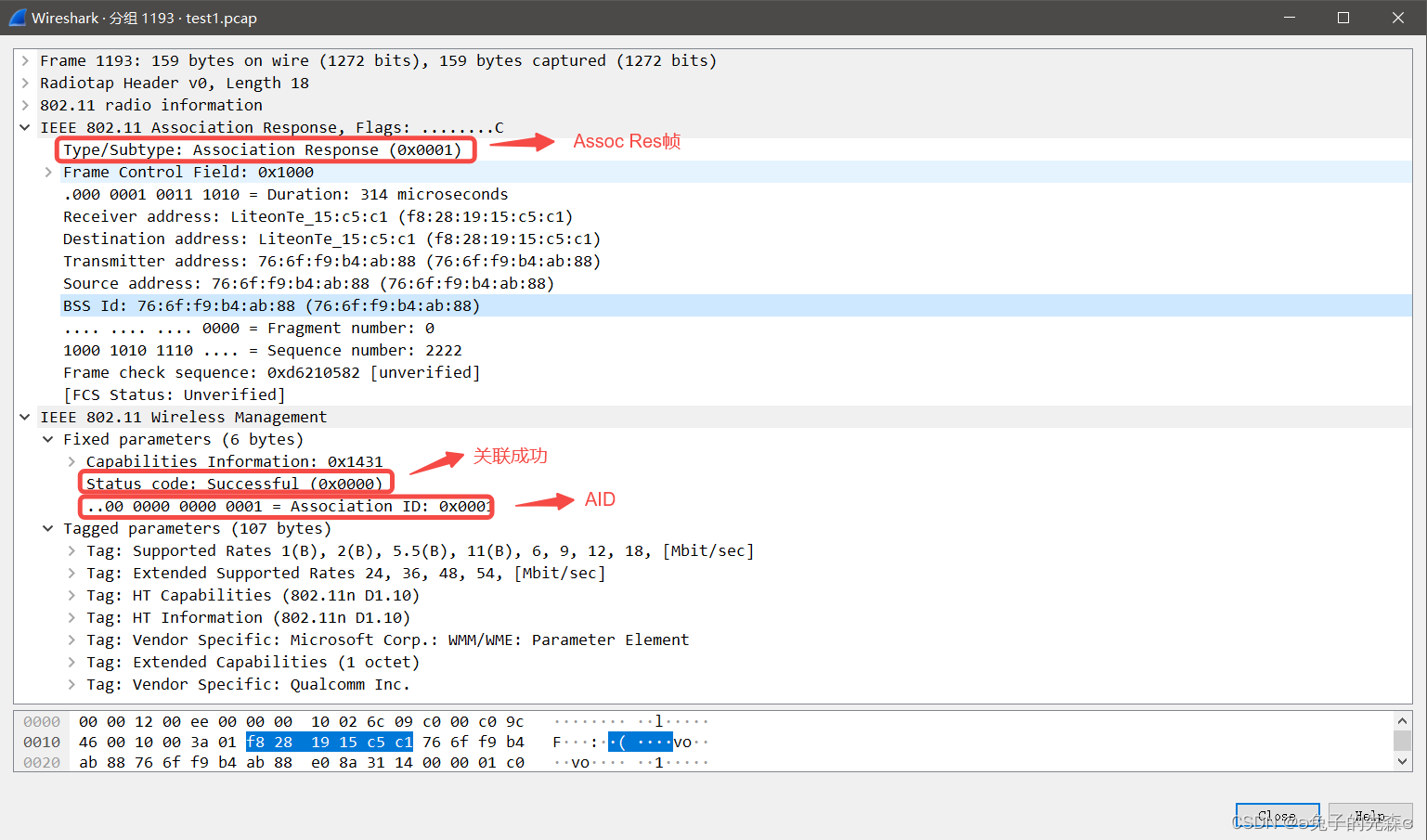Expand Tag: HT Capabilities row
The image size is (1427, 840).
(71, 595)
